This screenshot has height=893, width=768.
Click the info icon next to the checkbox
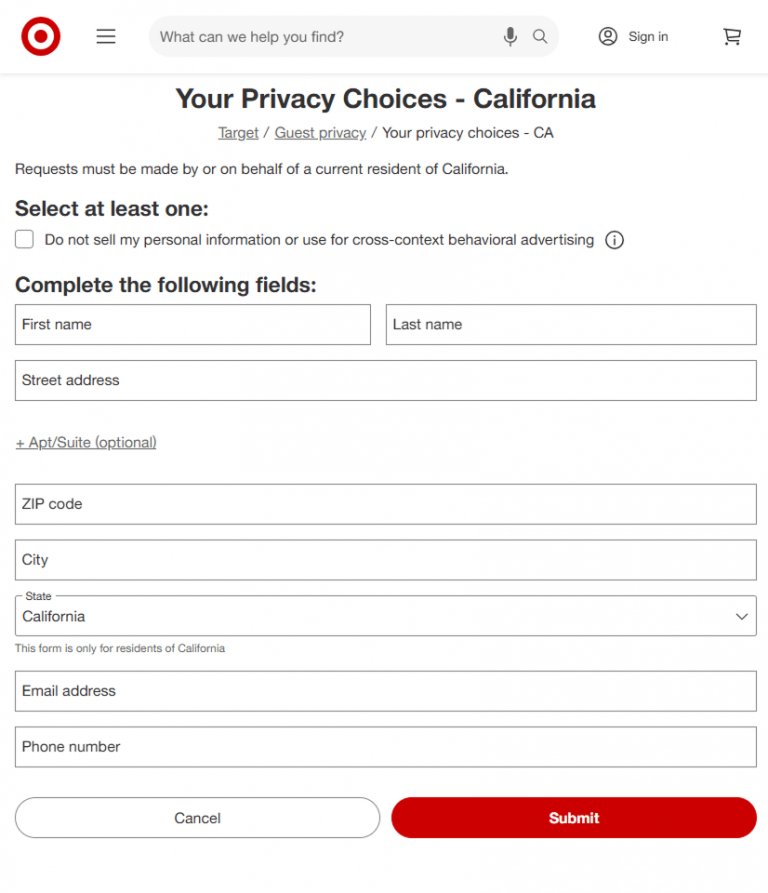click(x=614, y=240)
